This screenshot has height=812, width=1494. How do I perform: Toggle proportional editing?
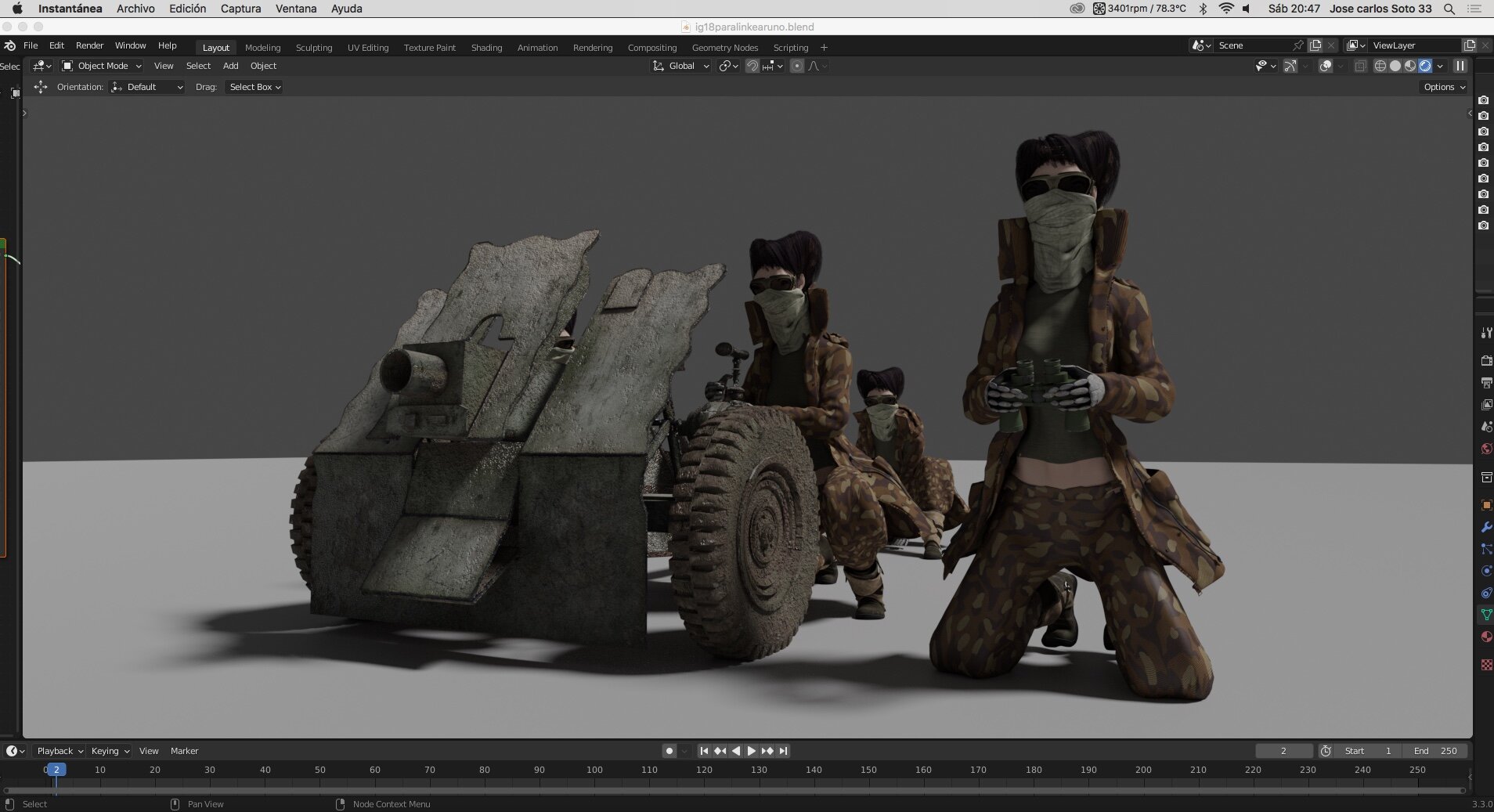coord(797,66)
